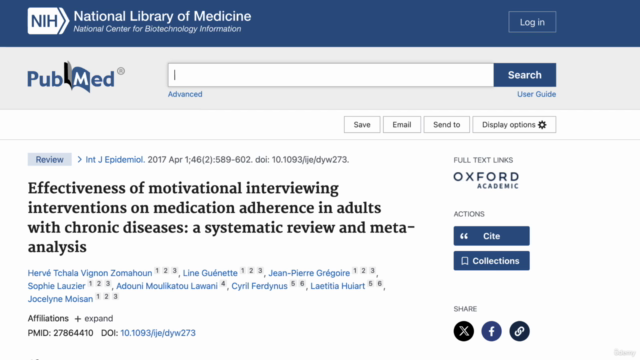The image size is (640, 360).
Task: Open author Cyril Ferdynus
Action: (259, 286)
